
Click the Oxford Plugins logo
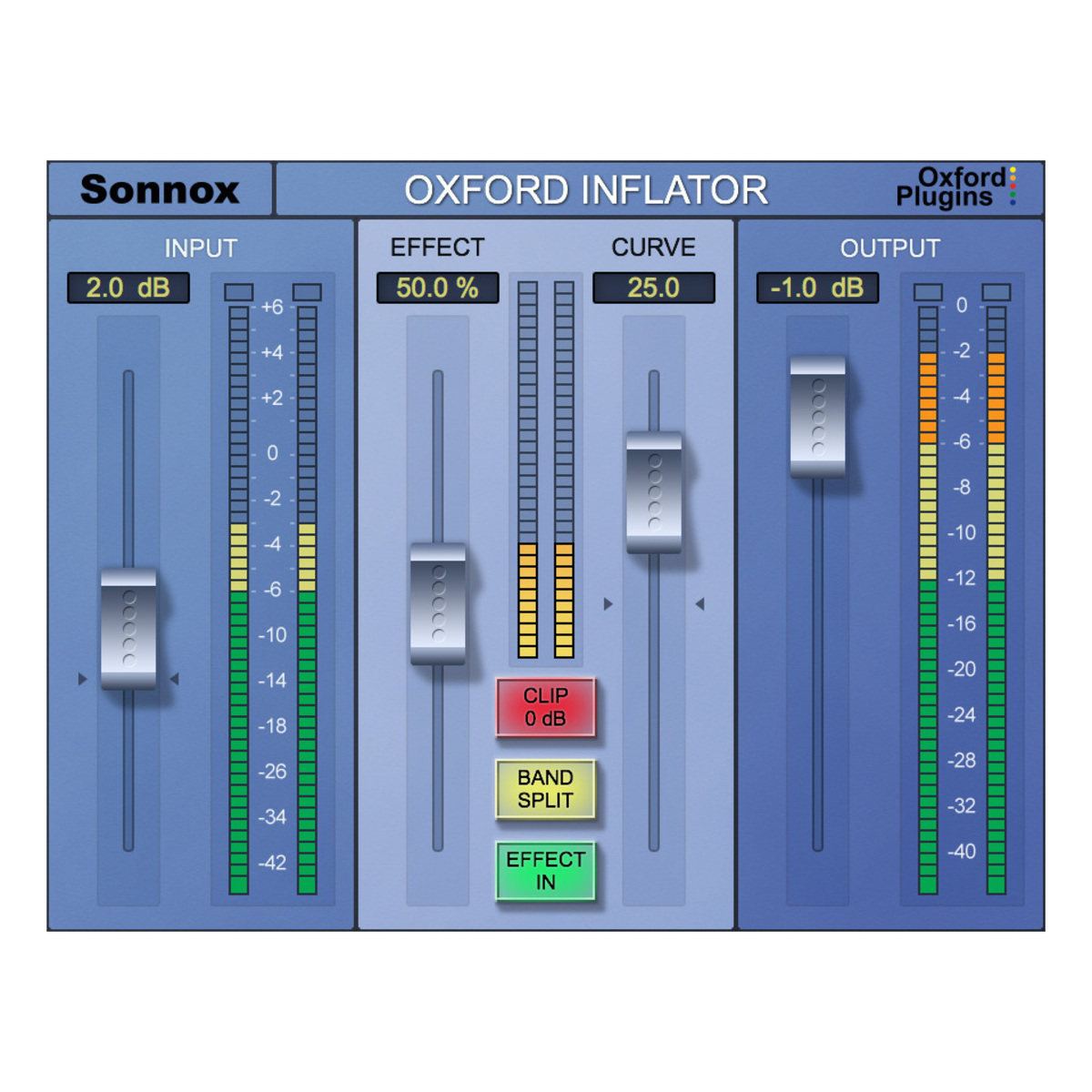[954, 187]
